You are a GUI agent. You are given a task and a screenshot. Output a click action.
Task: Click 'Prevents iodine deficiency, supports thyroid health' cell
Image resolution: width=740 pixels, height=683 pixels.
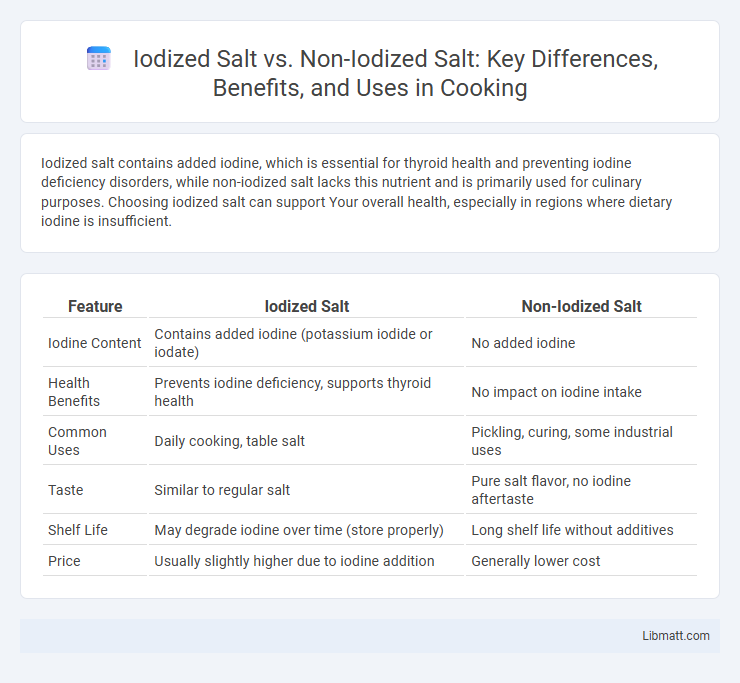pos(306,392)
